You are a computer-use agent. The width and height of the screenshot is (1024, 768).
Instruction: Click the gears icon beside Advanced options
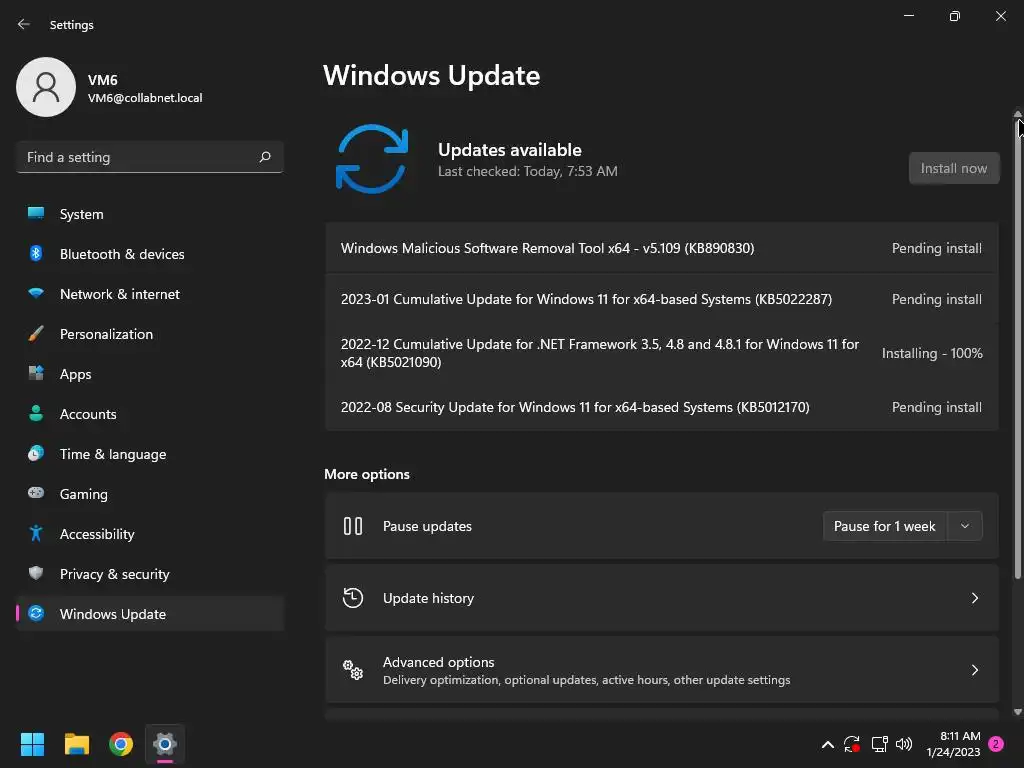[353, 669]
